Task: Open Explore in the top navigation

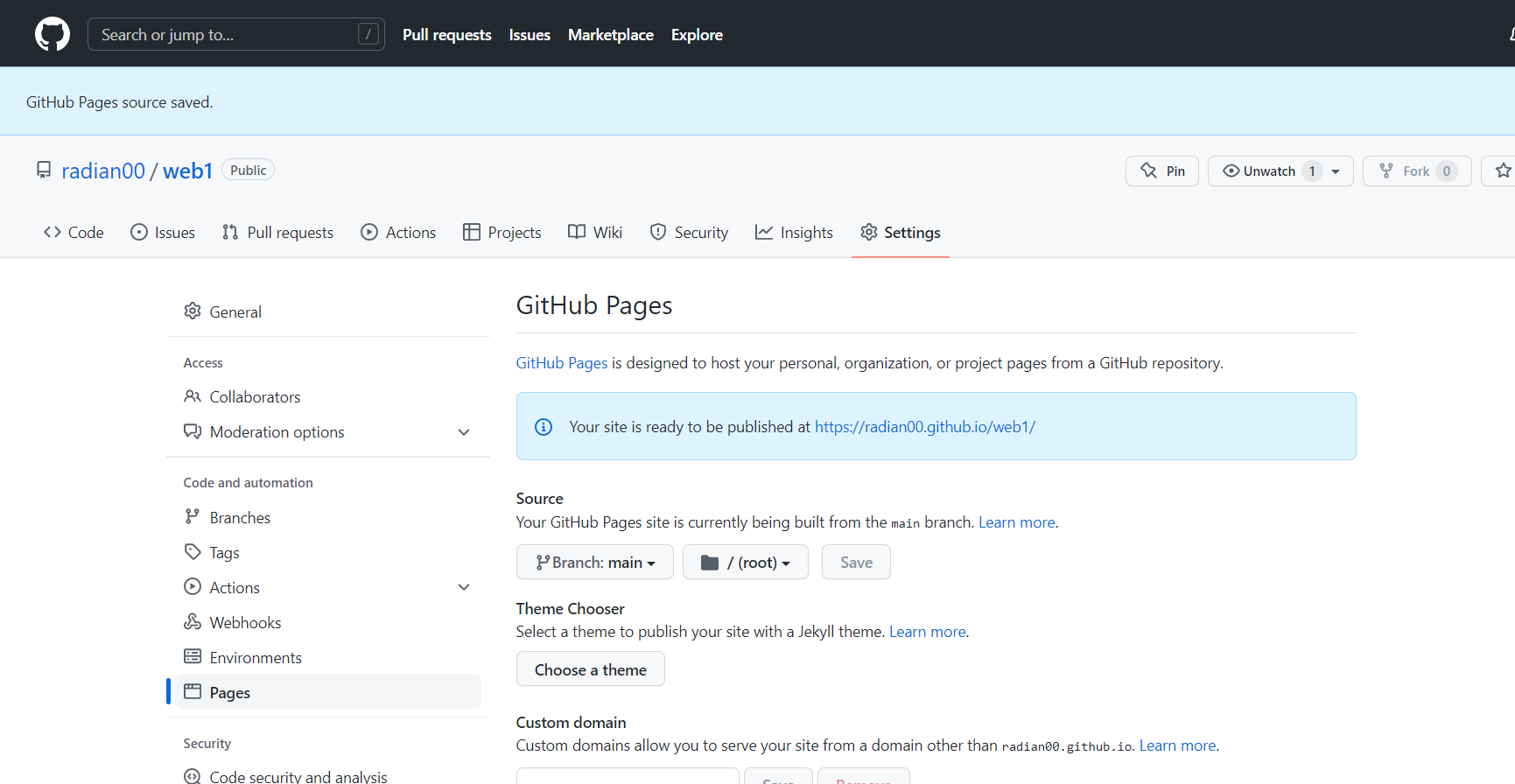Action: pyautogui.click(x=697, y=34)
